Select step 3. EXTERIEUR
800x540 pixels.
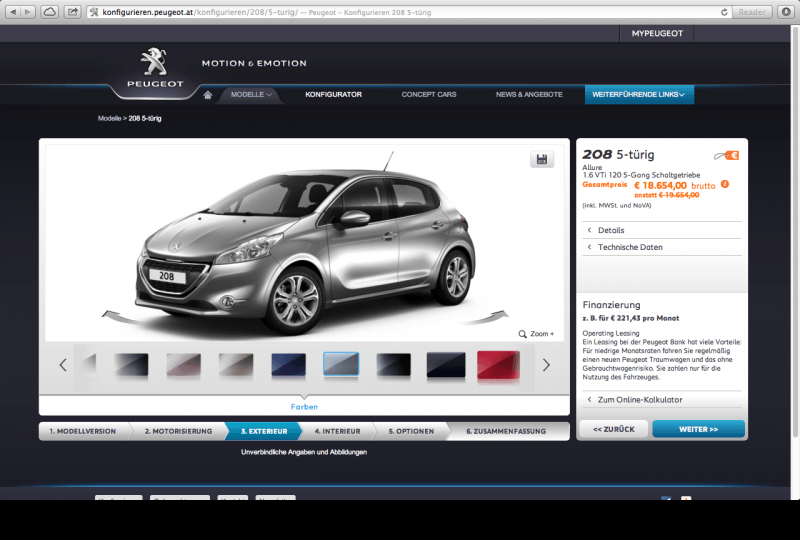pos(264,431)
